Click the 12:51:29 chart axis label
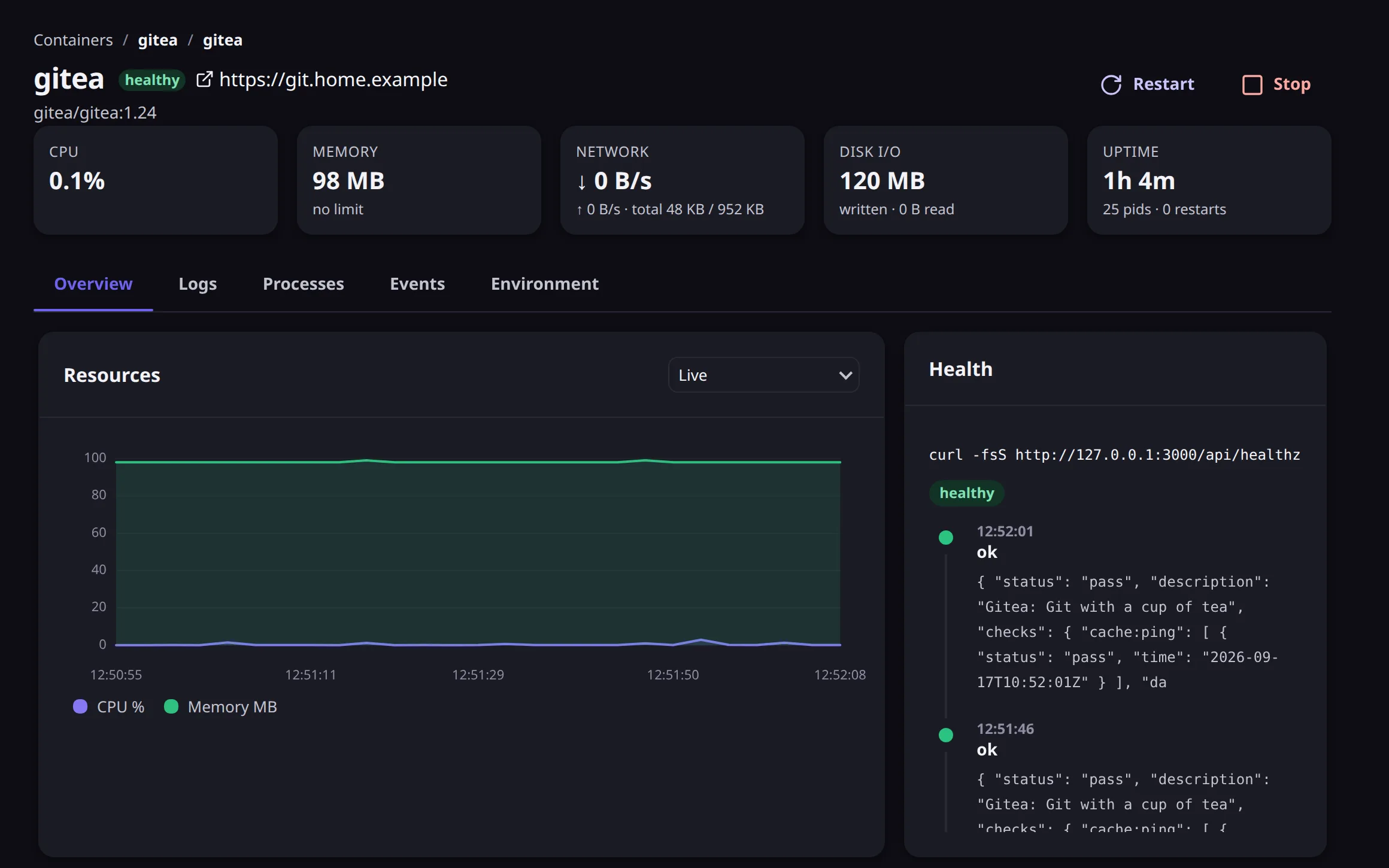The image size is (1389, 868). 478,675
